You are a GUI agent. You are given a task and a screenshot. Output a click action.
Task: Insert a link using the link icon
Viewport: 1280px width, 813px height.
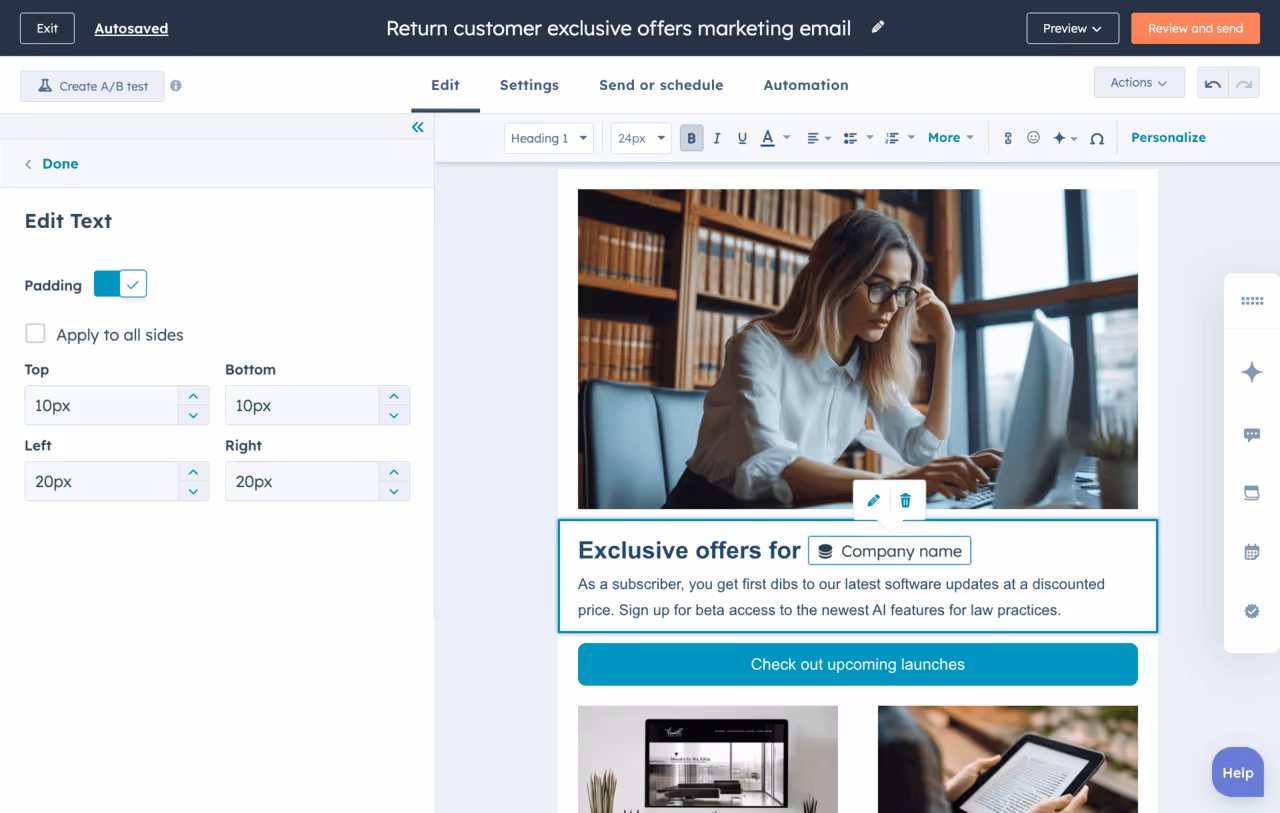tap(1008, 138)
